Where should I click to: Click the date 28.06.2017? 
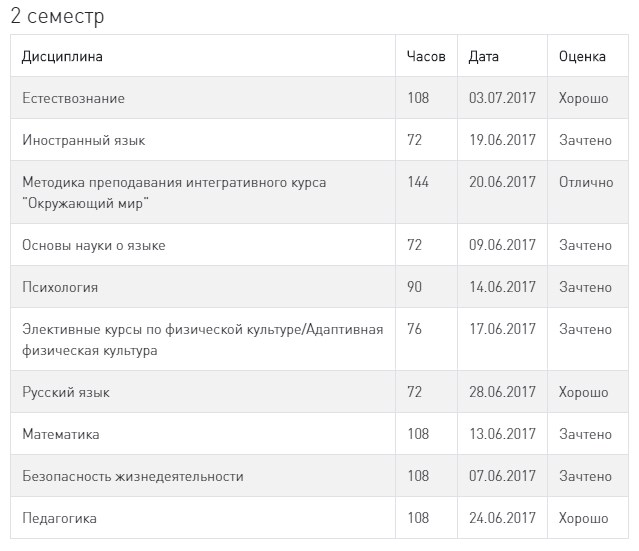point(502,392)
